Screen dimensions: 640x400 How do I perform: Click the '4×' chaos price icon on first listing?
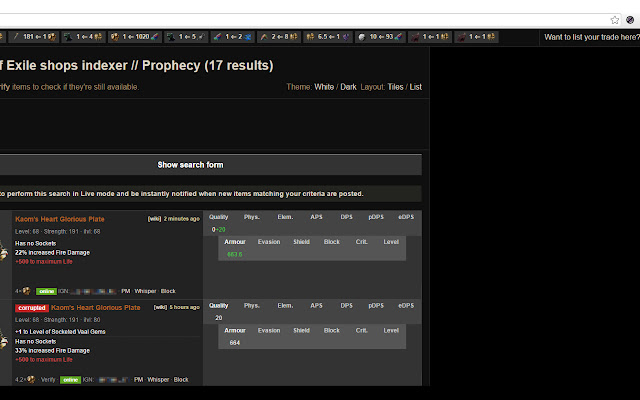click(27, 291)
